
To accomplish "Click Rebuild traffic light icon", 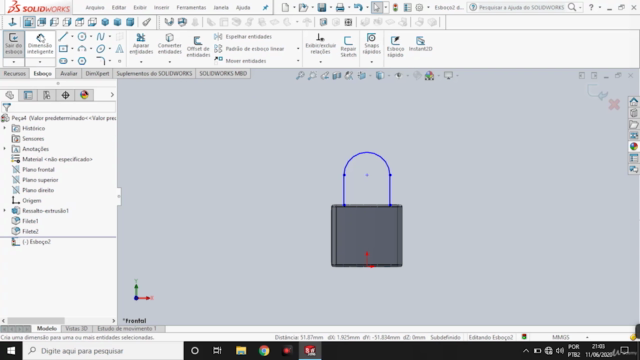I will pyautogui.click(x=395, y=7).
